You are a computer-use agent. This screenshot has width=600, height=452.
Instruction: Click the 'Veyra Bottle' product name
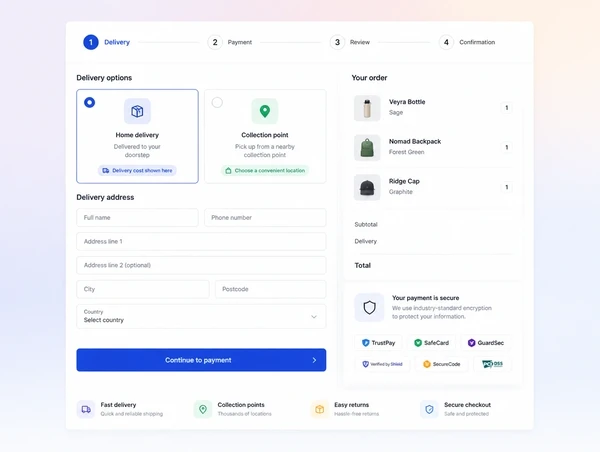tap(407, 102)
